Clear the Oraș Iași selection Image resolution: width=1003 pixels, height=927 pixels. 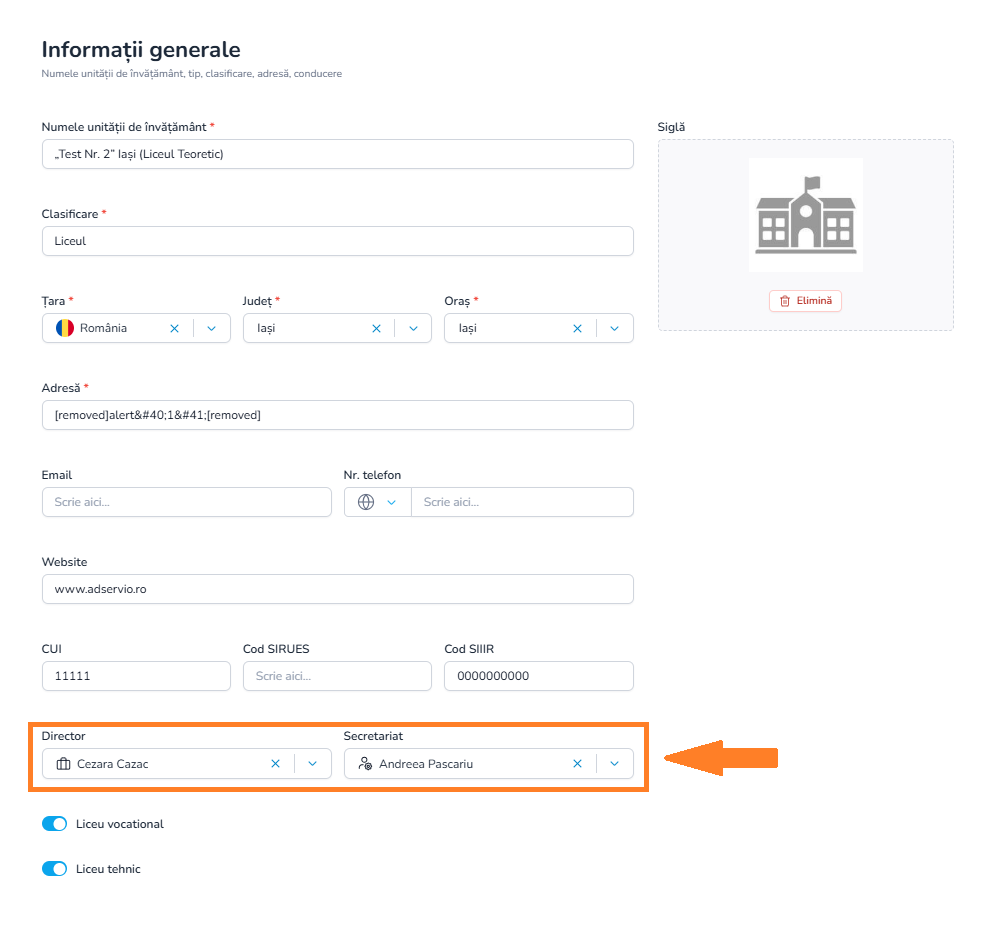point(577,328)
